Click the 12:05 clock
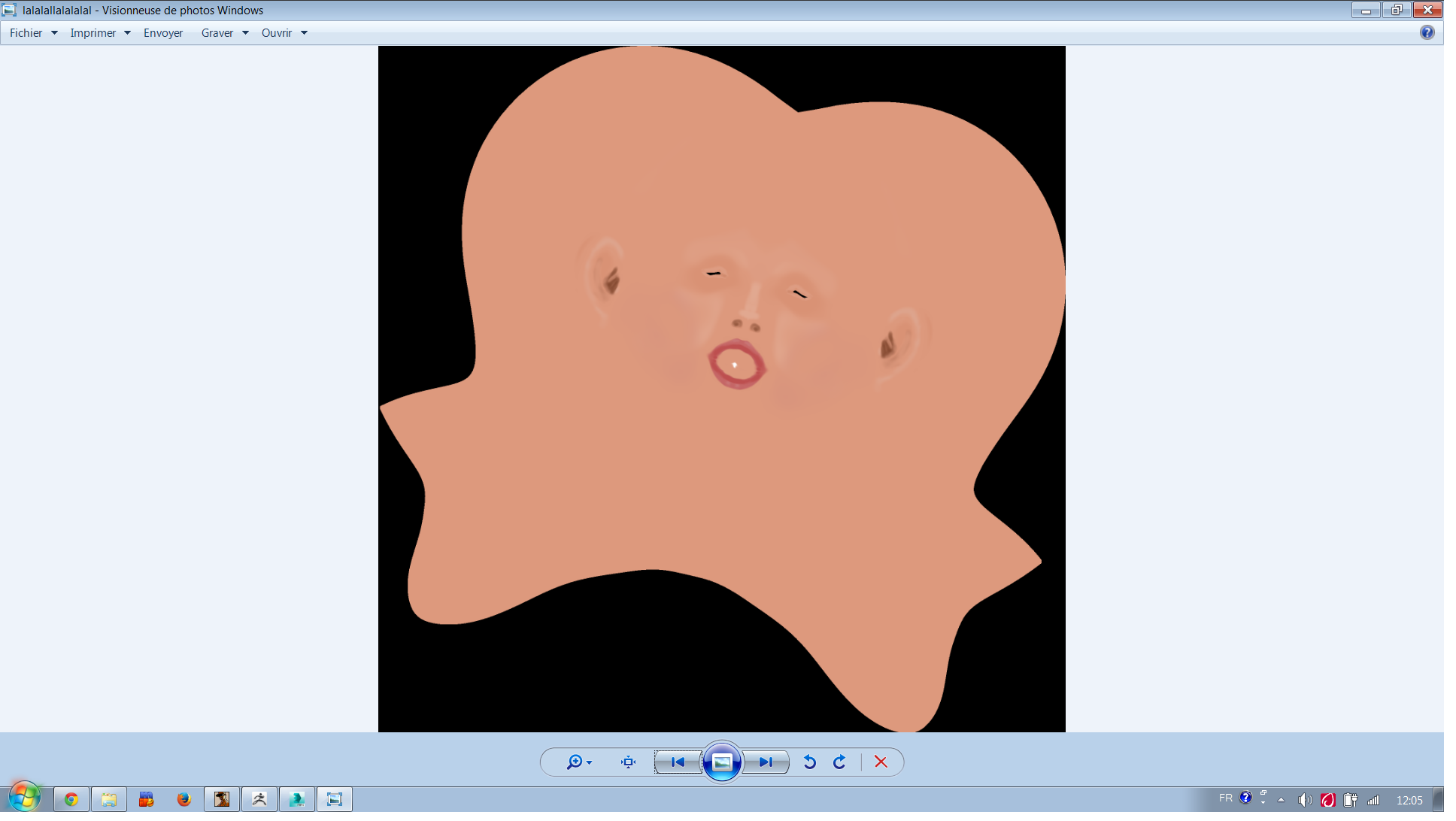 [1409, 800]
